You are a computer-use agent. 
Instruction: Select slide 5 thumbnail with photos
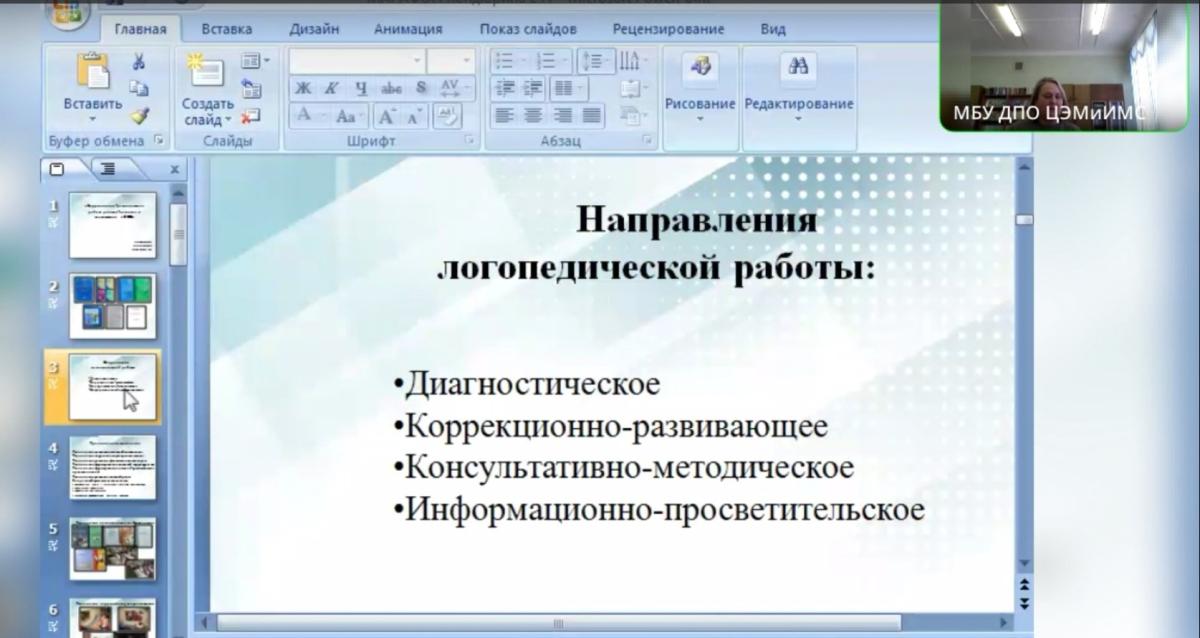pyautogui.click(x=113, y=548)
